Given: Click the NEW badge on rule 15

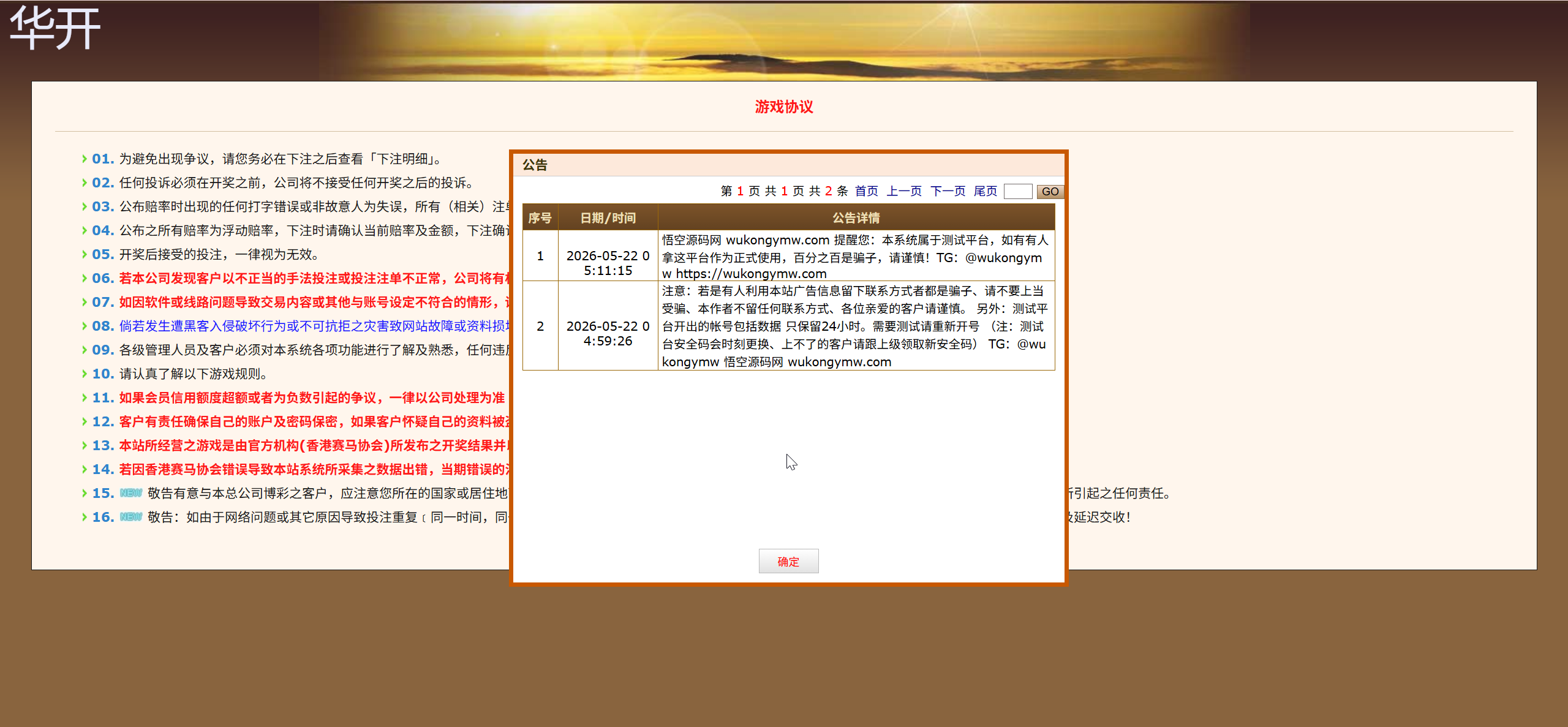Looking at the screenshot, I should pos(130,493).
